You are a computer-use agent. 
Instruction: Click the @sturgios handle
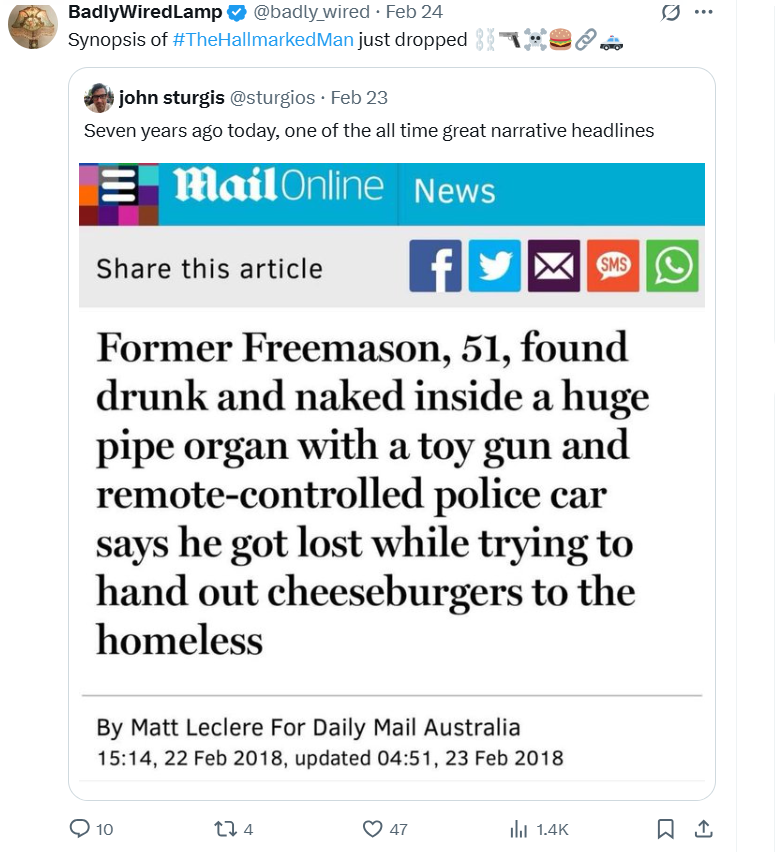[x=272, y=98]
